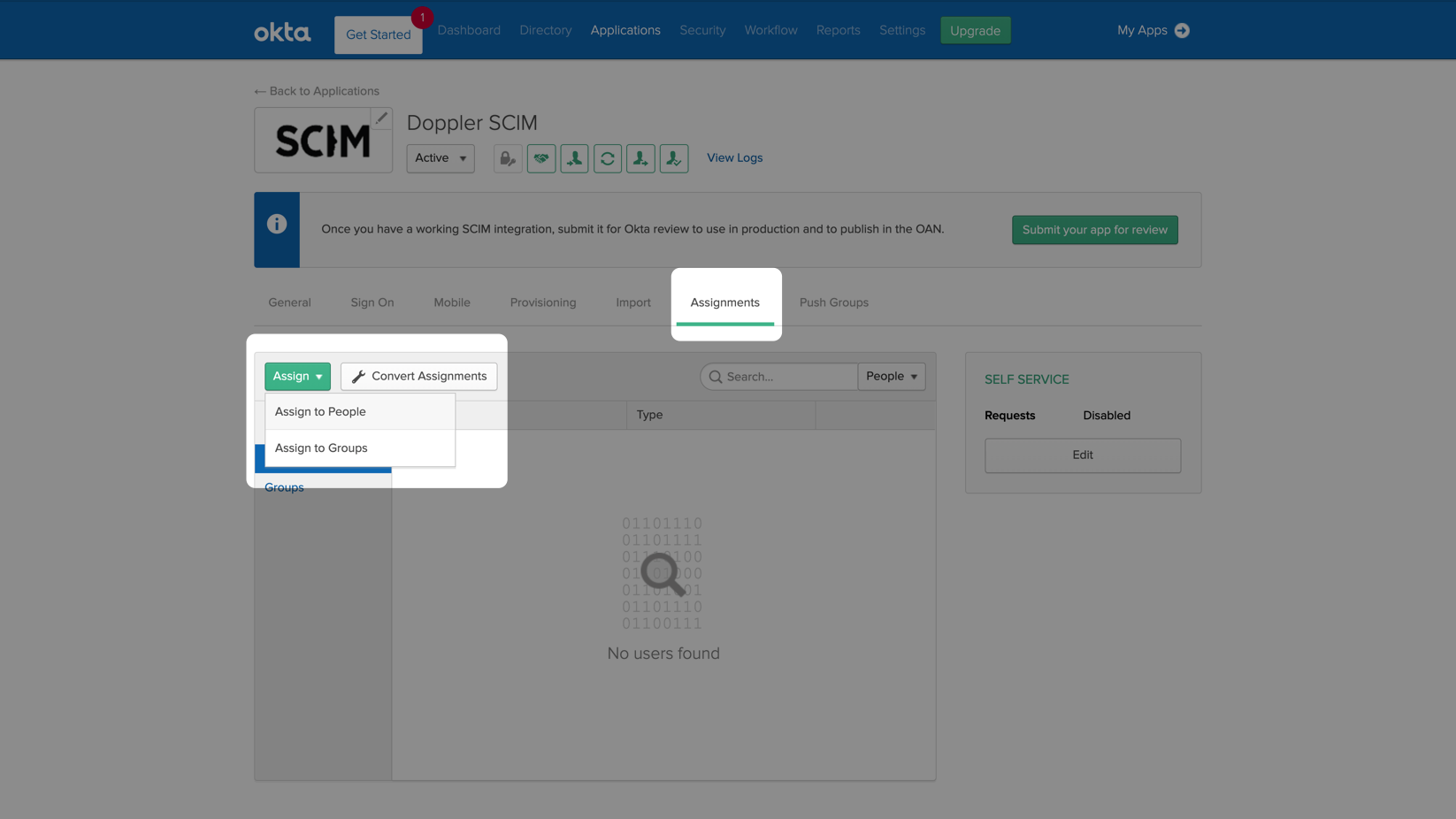Click the Type column header
The image size is (1456, 819).
(721, 415)
